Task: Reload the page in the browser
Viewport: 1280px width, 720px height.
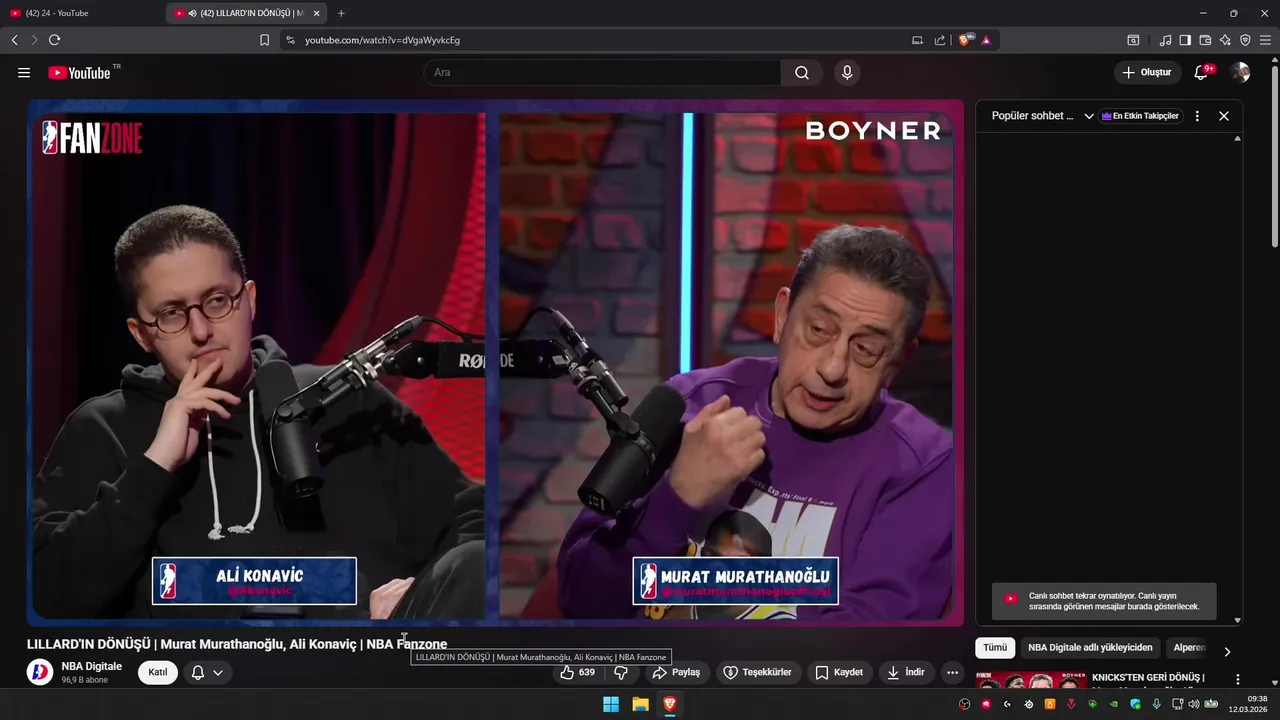Action: coord(54,40)
